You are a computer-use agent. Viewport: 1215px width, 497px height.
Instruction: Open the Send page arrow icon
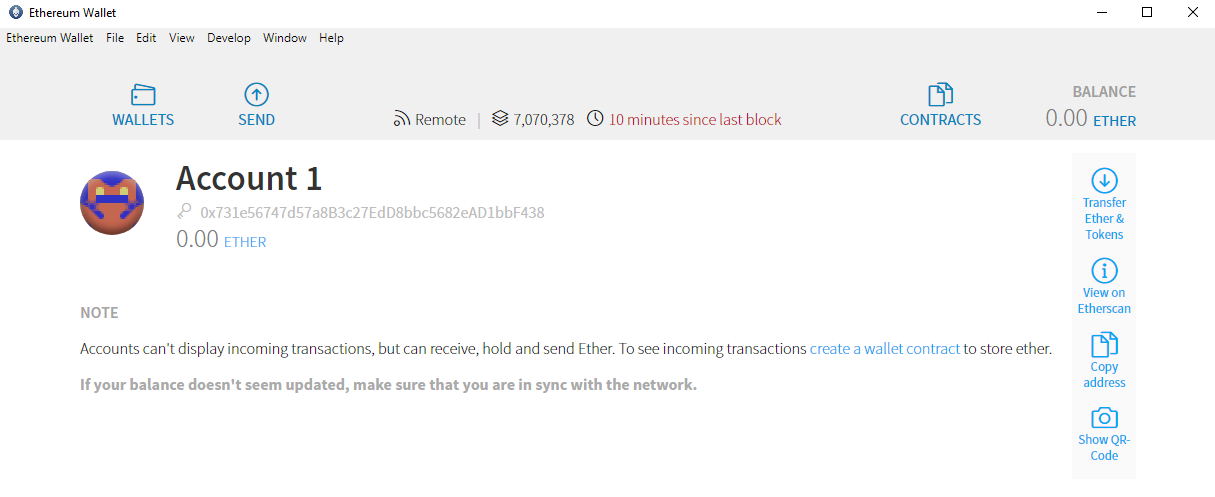click(x=257, y=95)
